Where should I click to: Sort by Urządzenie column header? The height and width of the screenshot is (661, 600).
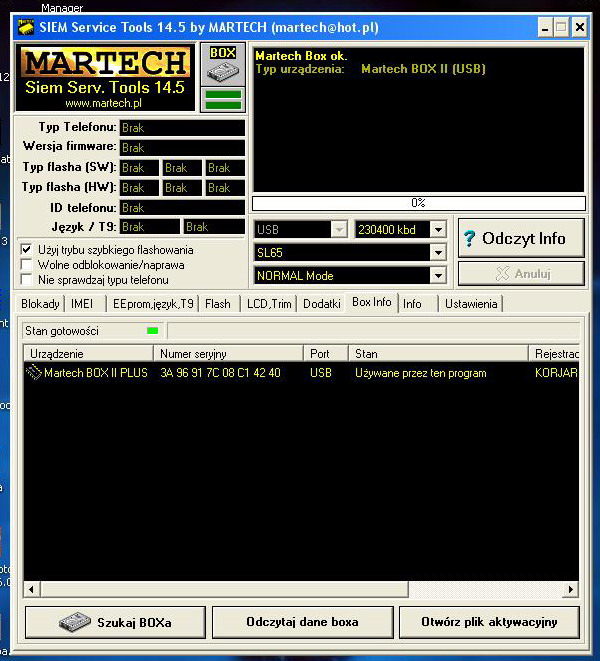coord(89,354)
